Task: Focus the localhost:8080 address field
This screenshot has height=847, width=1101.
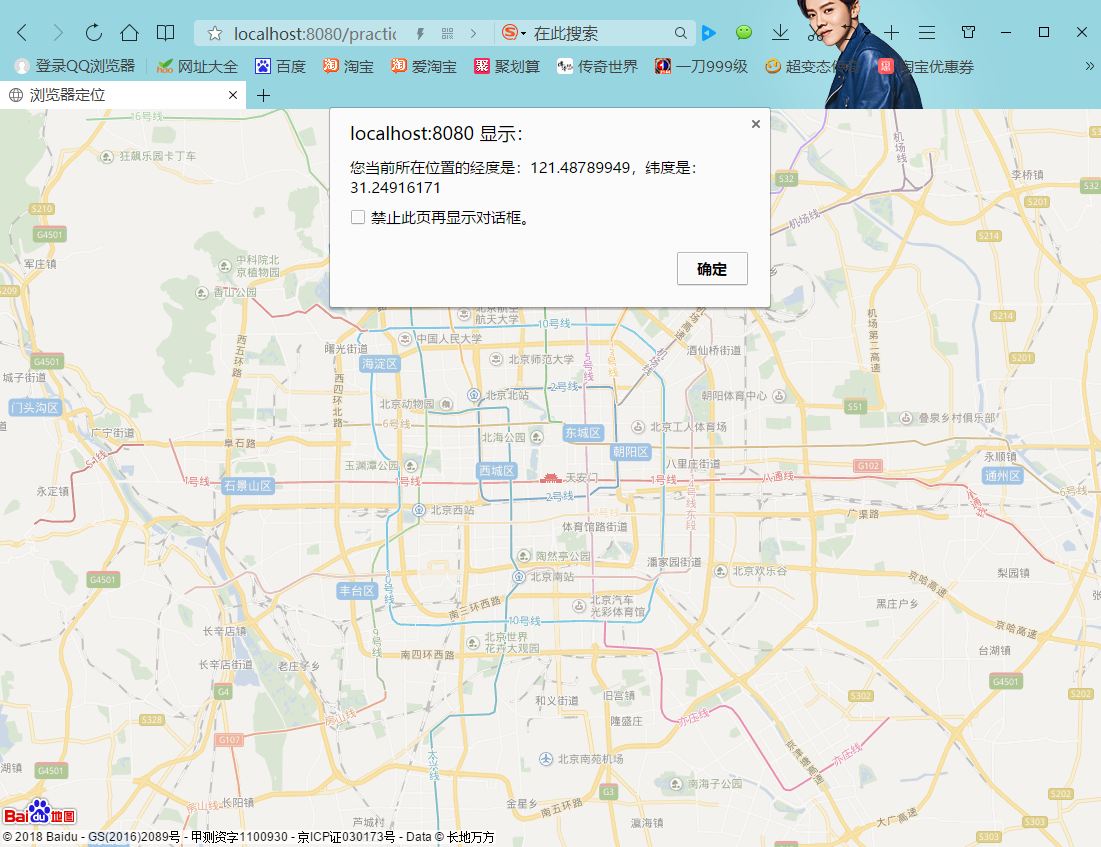Action: pyautogui.click(x=315, y=33)
